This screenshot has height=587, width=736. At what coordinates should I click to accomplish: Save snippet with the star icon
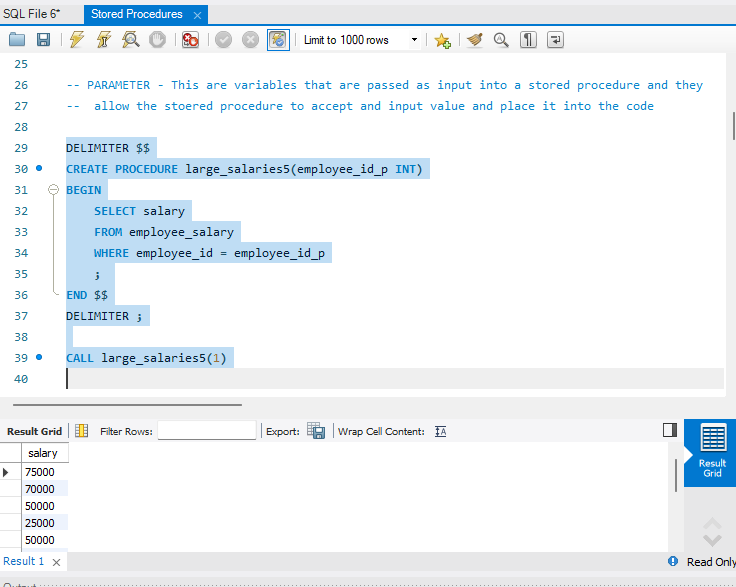[442, 40]
